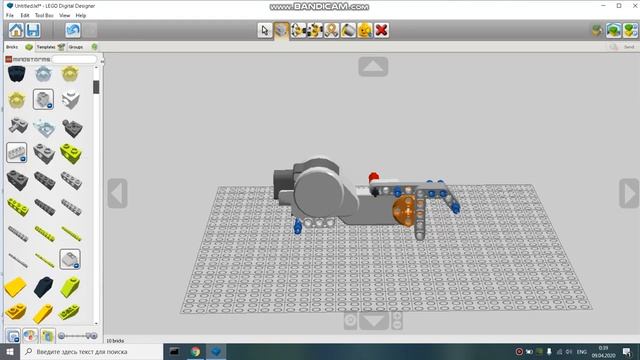Click the Windows taskbar search box
This screenshot has height=360, width=640.
(91, 351)
